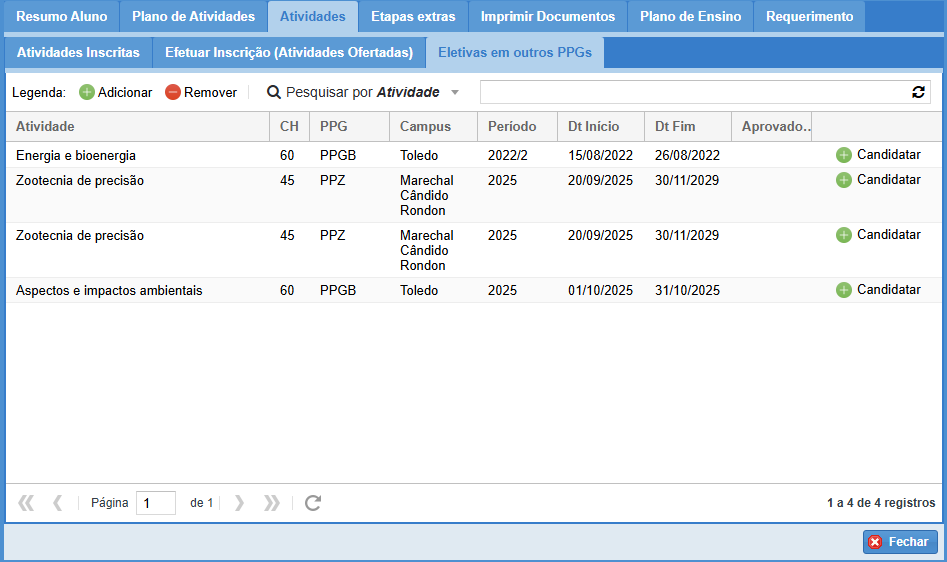Viewport: 947px width, 562px height.
Task: Click the previous page arrow
Action: [x=58, y=503]
